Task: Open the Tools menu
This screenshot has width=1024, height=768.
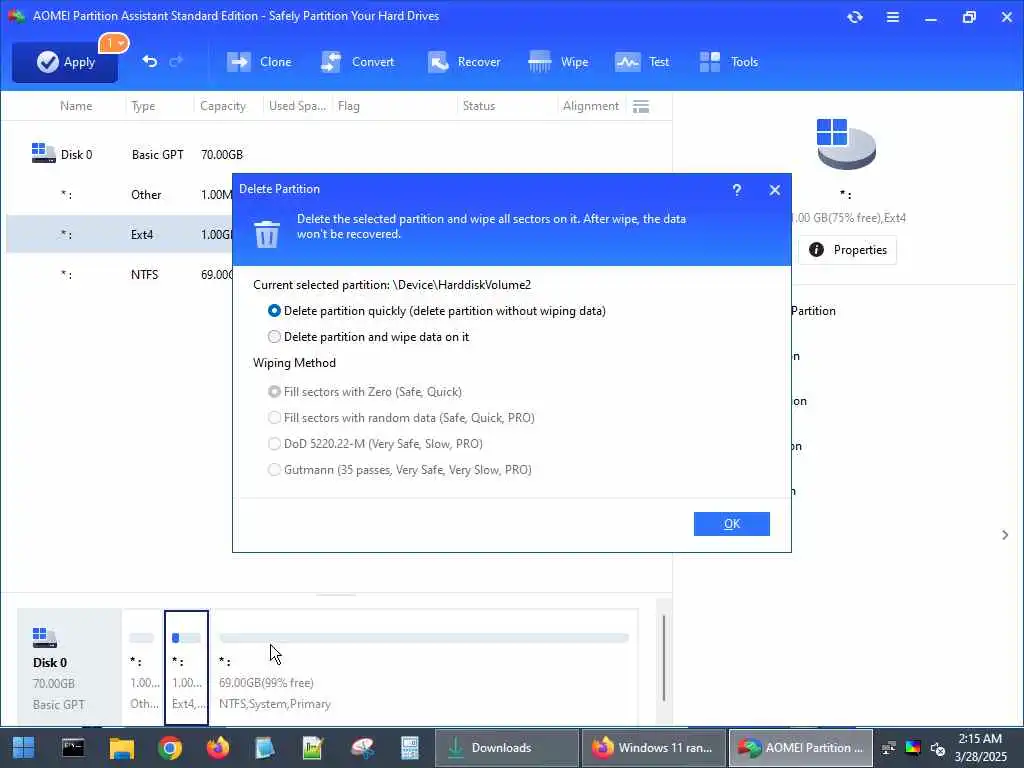Action: pyautogui.click(x=728, y=62)
